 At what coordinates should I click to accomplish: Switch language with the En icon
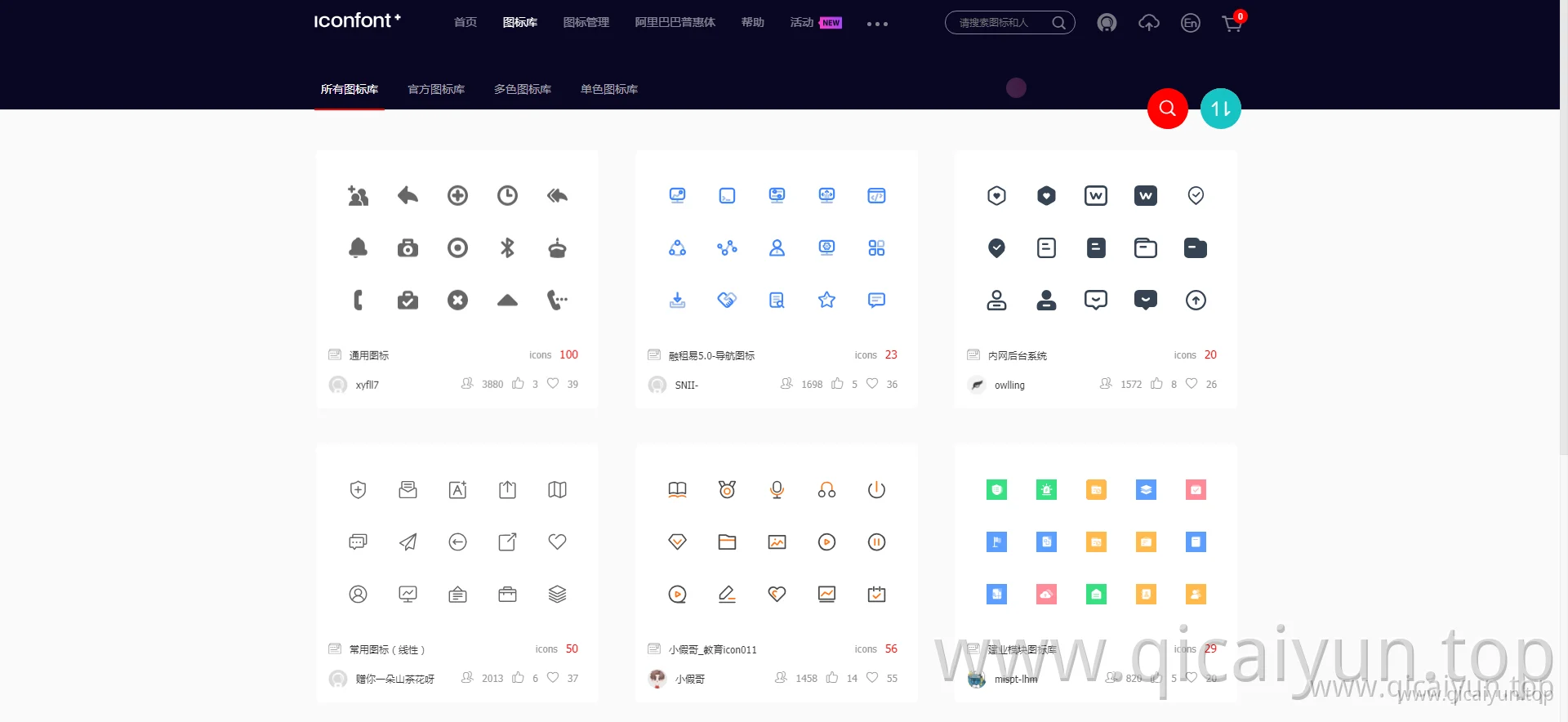click(1191, 23)
